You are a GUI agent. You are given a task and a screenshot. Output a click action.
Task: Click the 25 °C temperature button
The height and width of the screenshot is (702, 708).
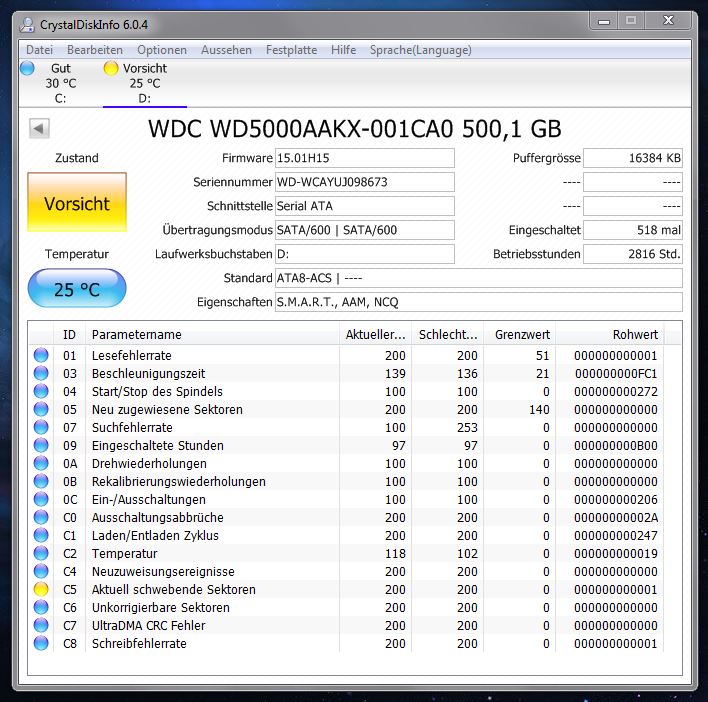pyautogui.click(x=77, y=288)
